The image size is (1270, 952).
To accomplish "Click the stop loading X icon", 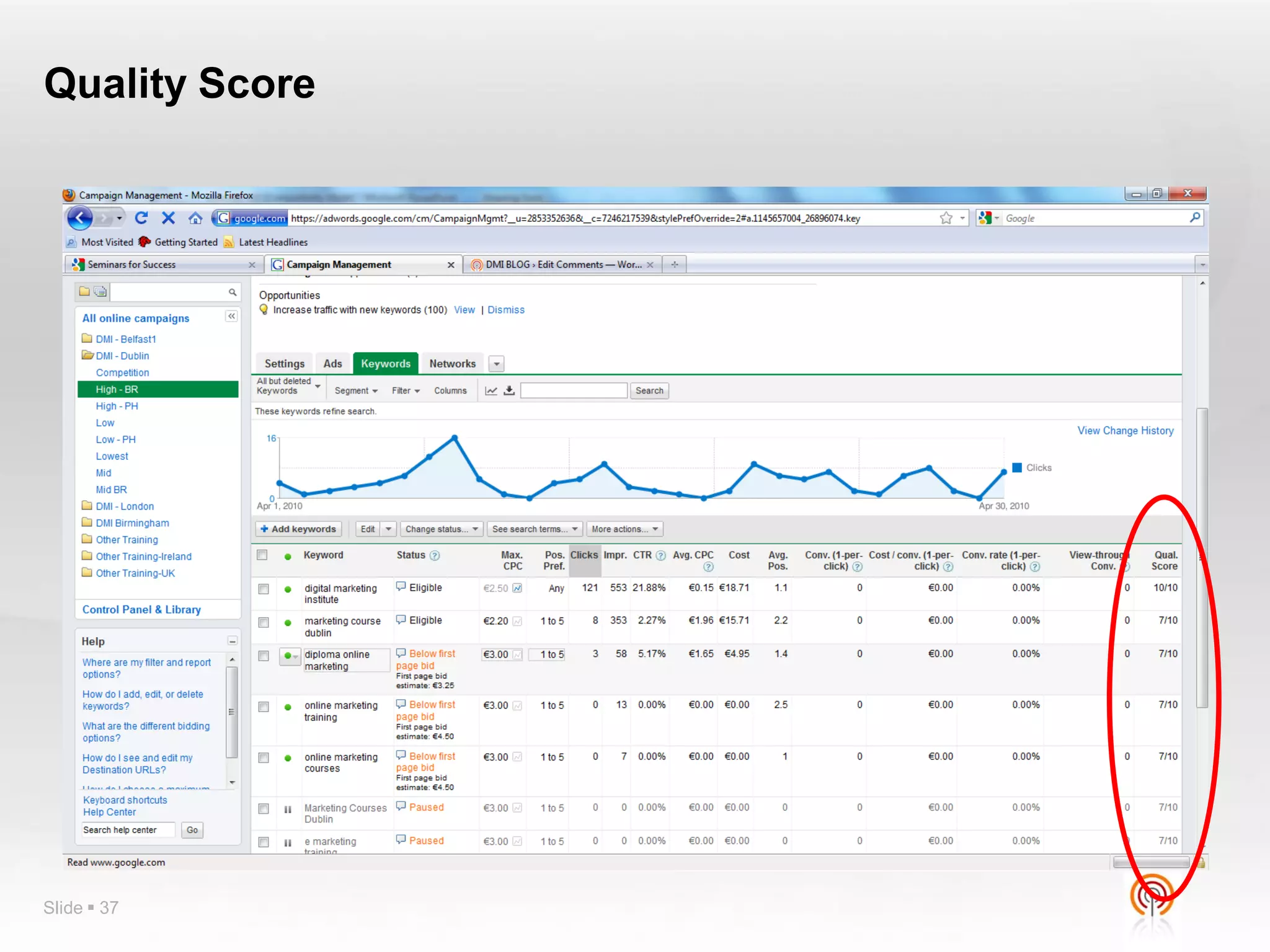I will 168,218.
